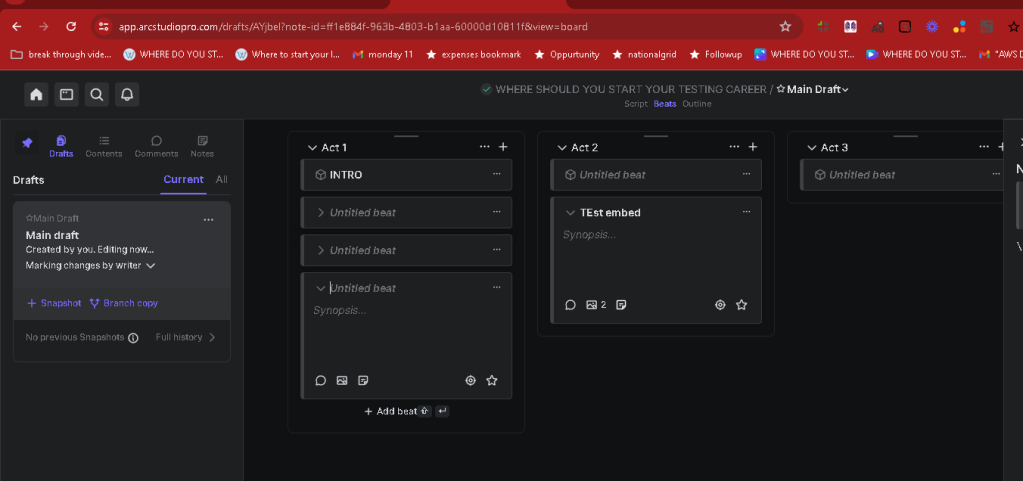The height and width of the screenshot is (481, 1023).
Task: Collapse the open Untitled beat in Act 1
Action: (x=320, y=288)
